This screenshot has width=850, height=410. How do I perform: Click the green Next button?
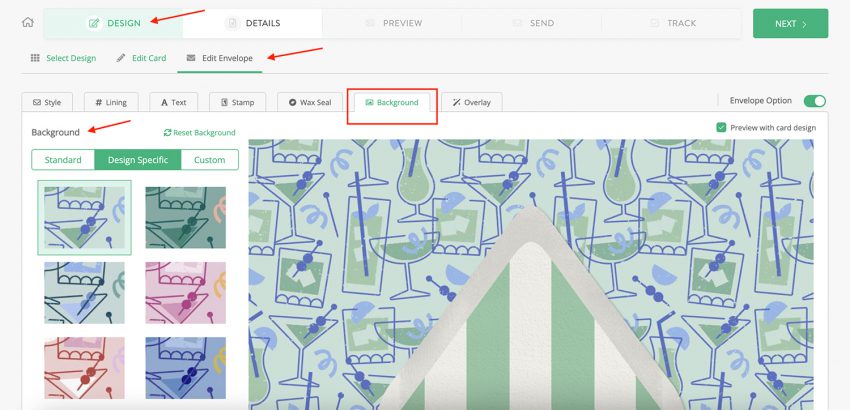coord(790,23)
